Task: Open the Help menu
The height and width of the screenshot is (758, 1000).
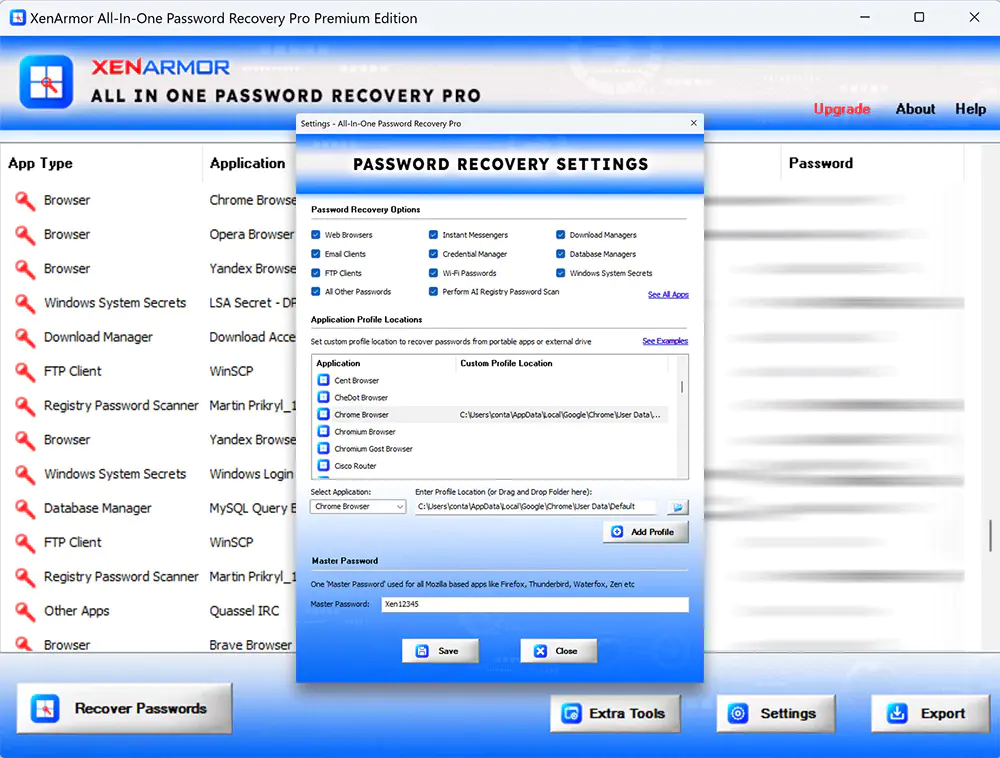Action: pos(970,109)
